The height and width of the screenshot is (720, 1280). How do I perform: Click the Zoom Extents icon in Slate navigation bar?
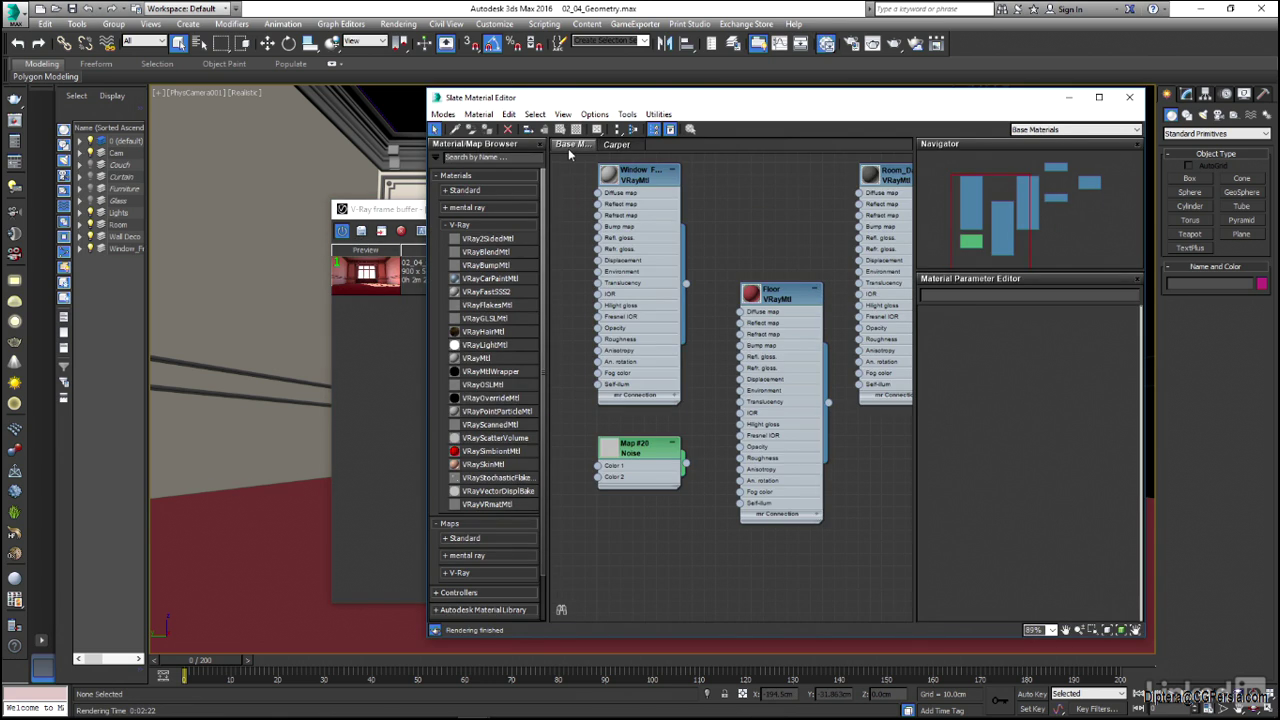(1107, 630)
